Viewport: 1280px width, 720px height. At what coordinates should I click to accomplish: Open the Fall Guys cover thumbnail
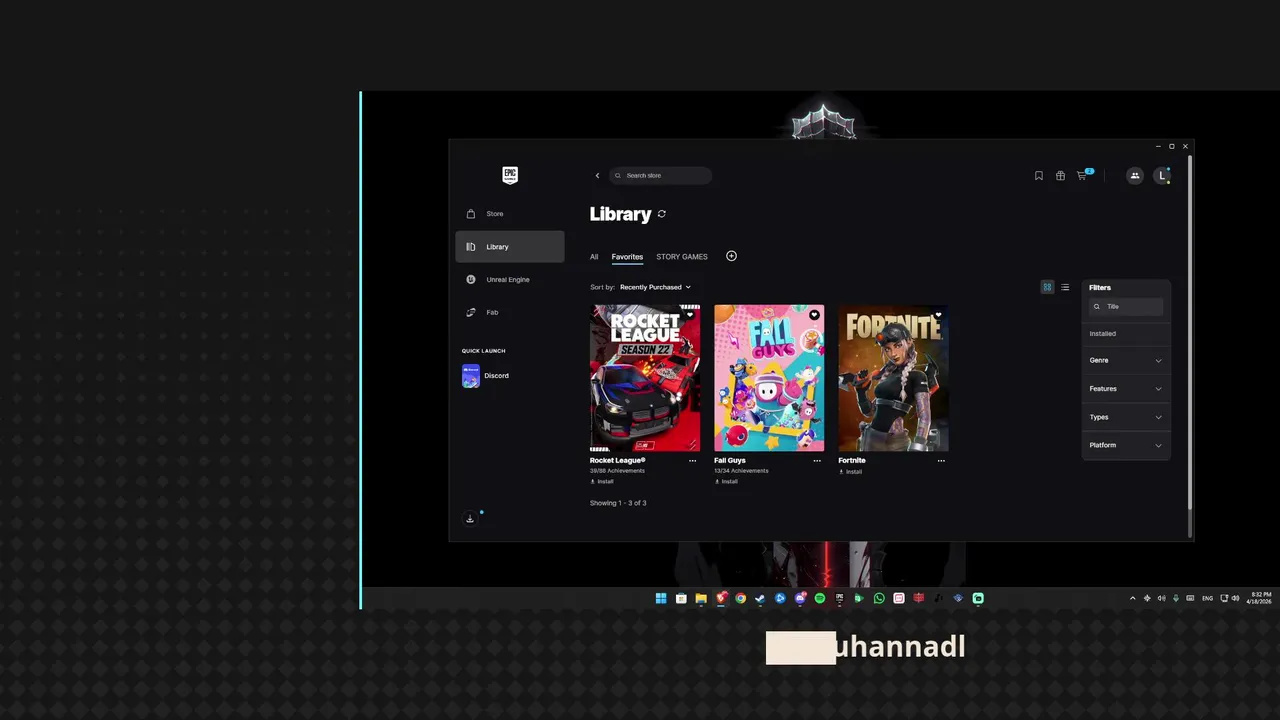[x=769, y=378]
